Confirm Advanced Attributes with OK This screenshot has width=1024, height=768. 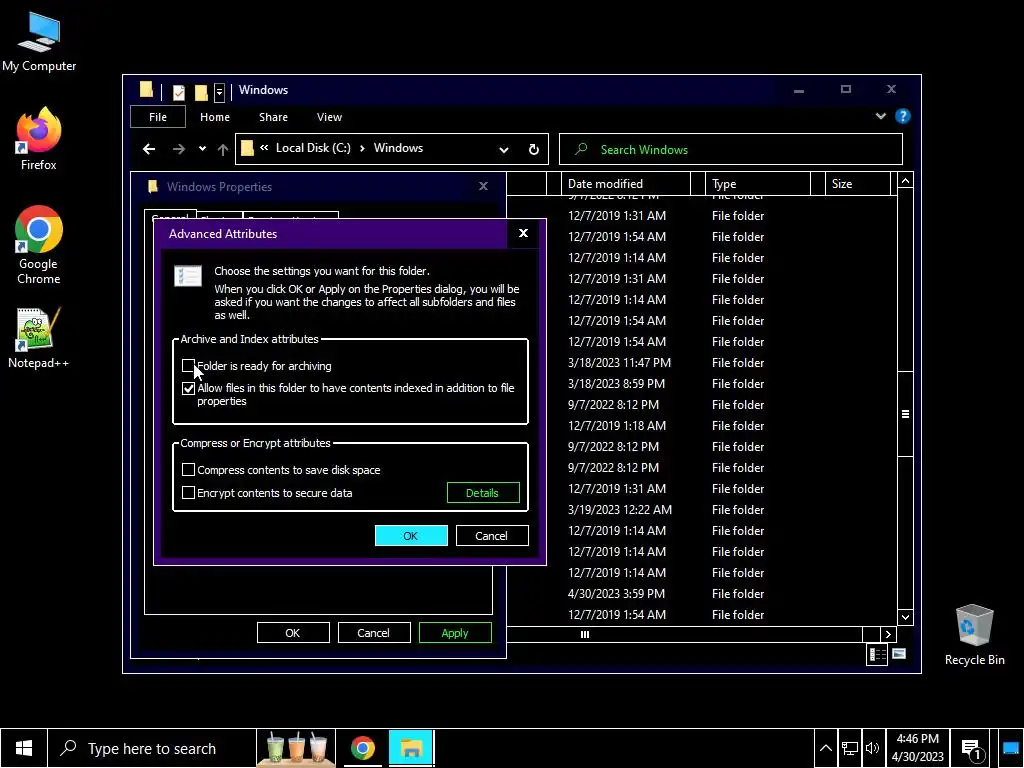coord(411,536)
